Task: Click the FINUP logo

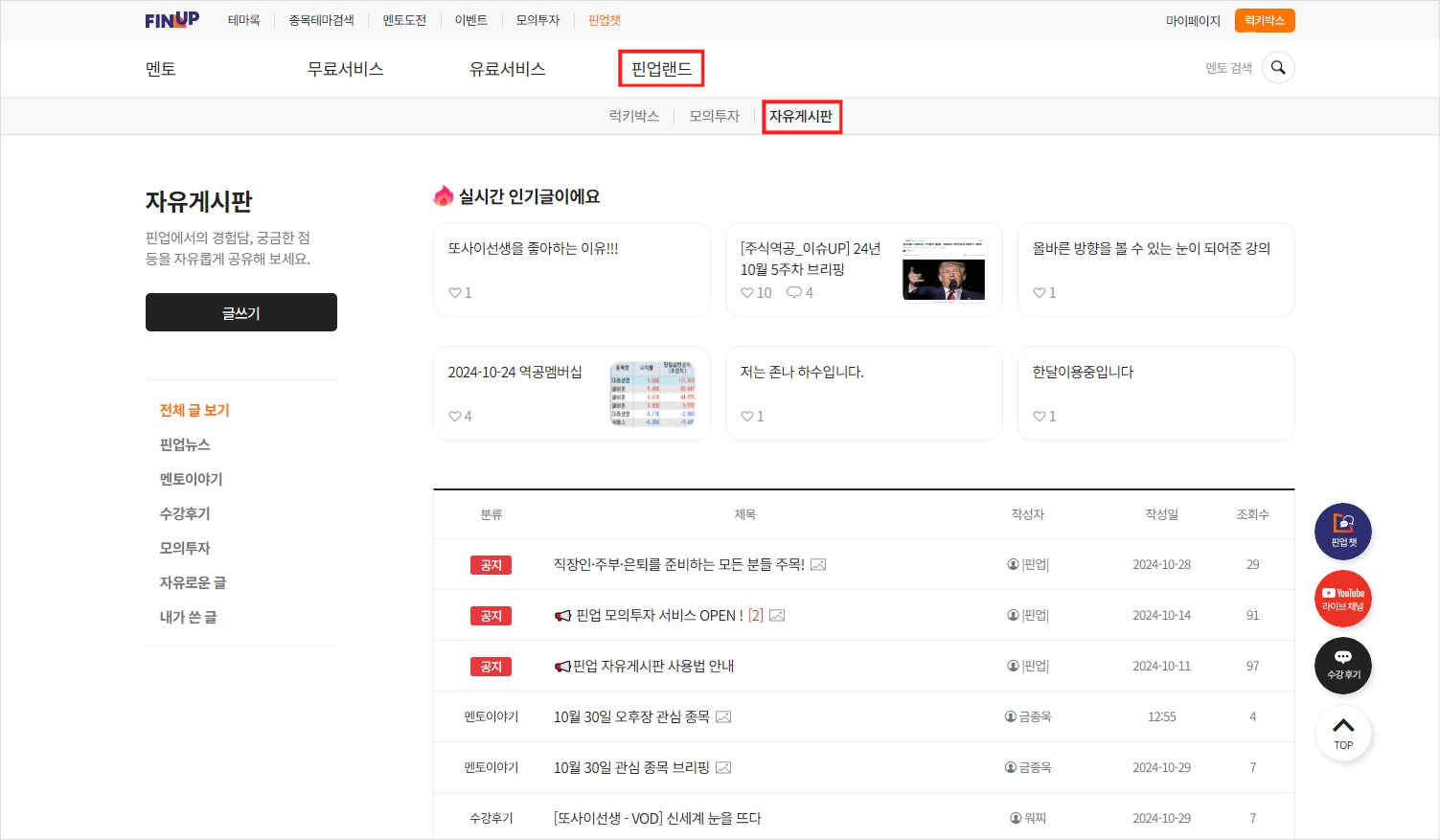Action: tap(172, 20)
